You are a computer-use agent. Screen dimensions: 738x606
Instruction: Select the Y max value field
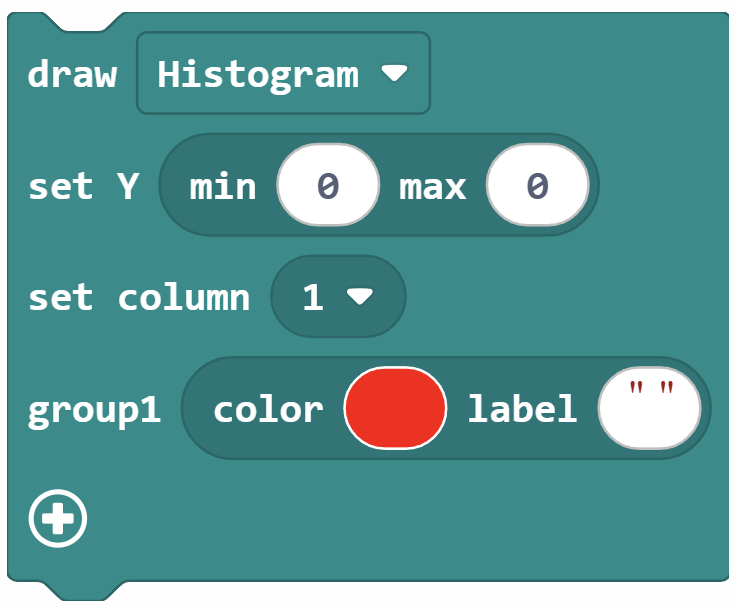537,185
